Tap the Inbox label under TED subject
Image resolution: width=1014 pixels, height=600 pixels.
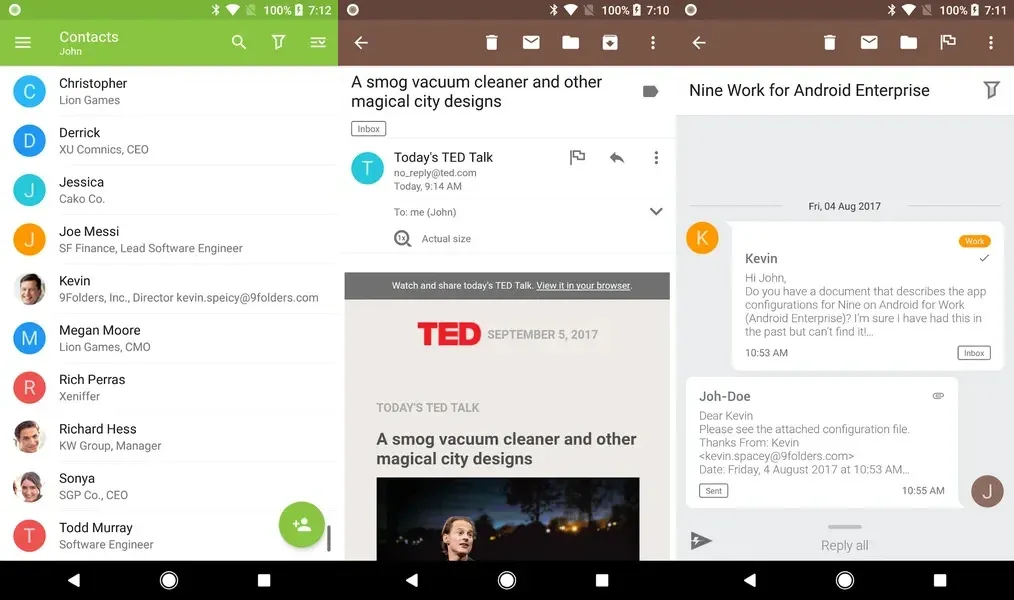[x=369, y=129]
